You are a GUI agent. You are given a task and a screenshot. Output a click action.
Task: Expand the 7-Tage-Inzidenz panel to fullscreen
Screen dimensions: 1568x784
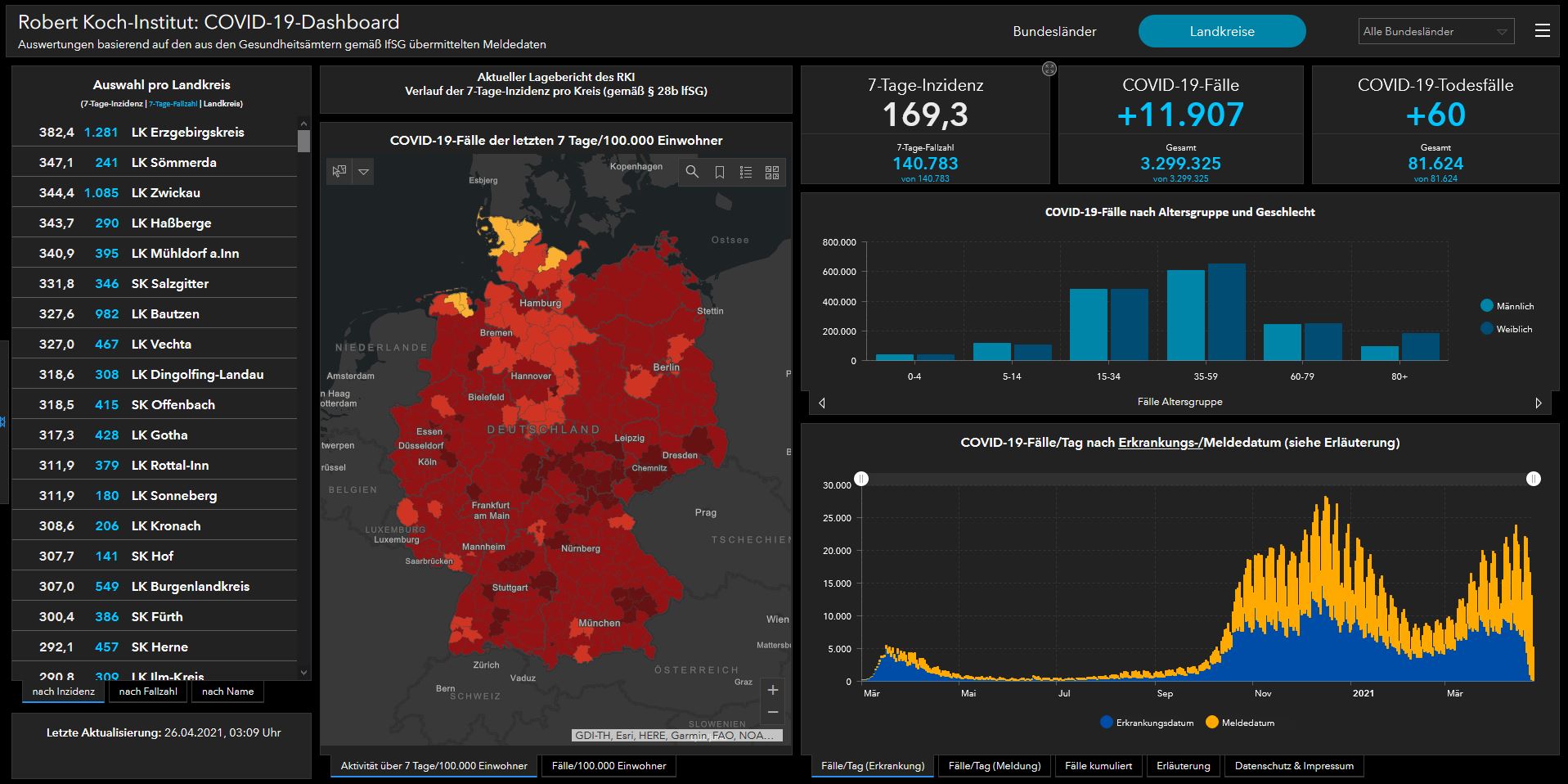pos(1049,70)
